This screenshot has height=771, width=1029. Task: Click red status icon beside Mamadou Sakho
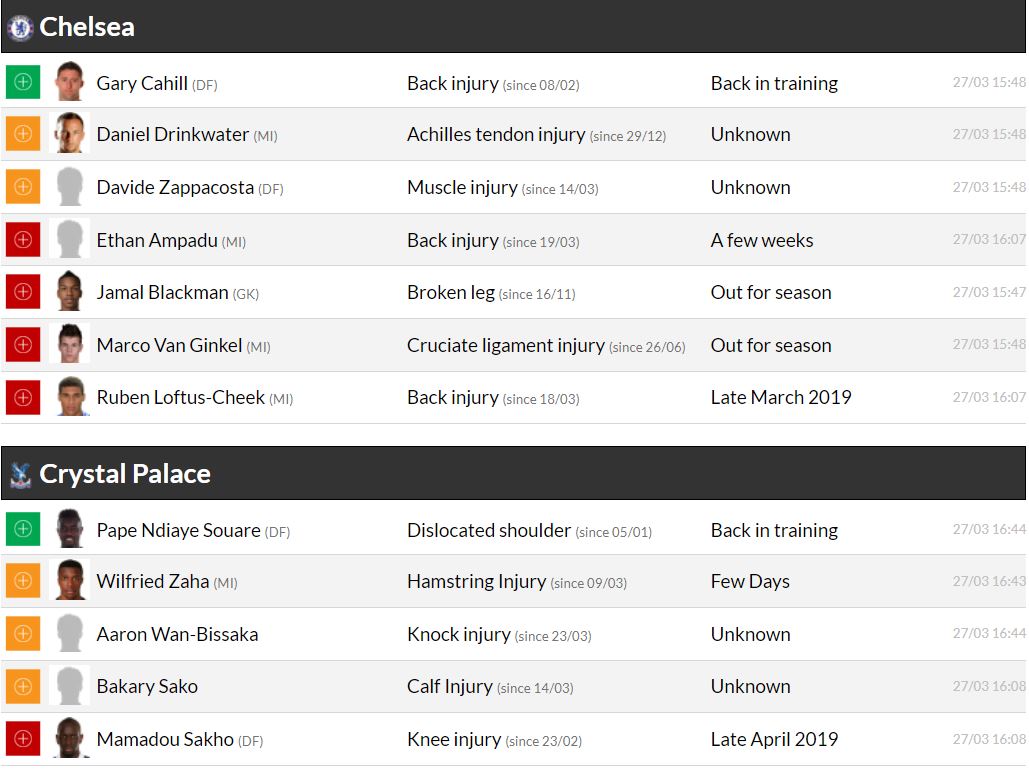tap(23, 739)
